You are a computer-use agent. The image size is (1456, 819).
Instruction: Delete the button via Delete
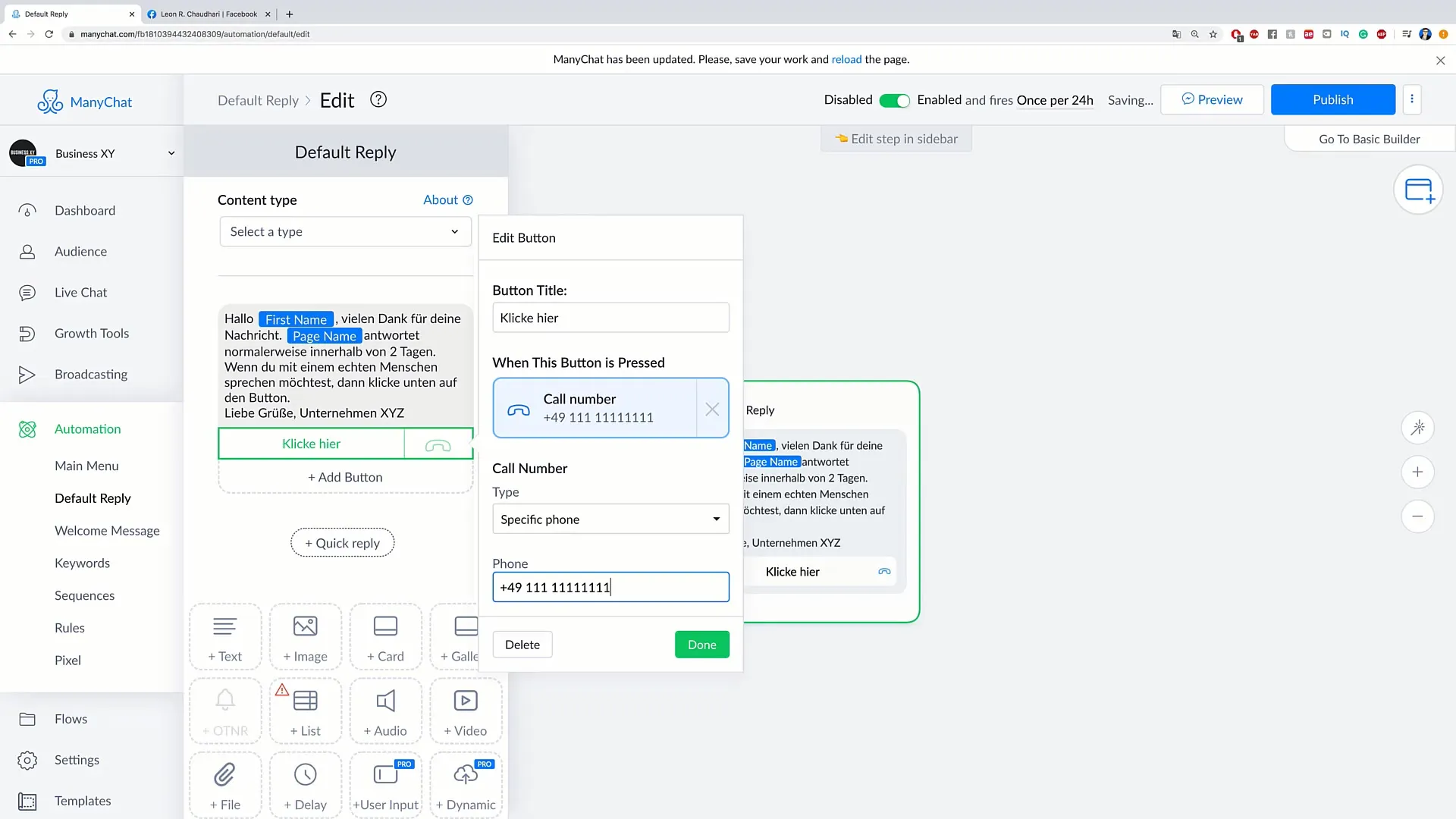[522, 645]
